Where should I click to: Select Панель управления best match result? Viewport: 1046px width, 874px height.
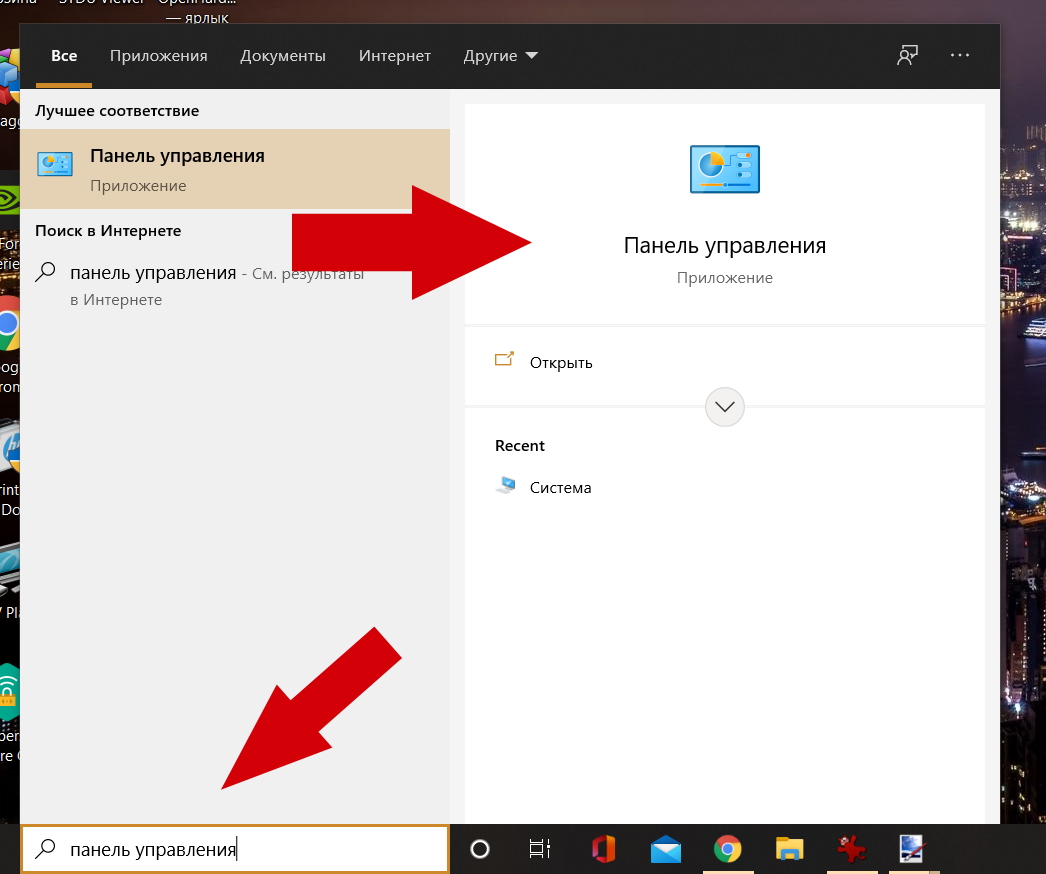pos(235,169)
